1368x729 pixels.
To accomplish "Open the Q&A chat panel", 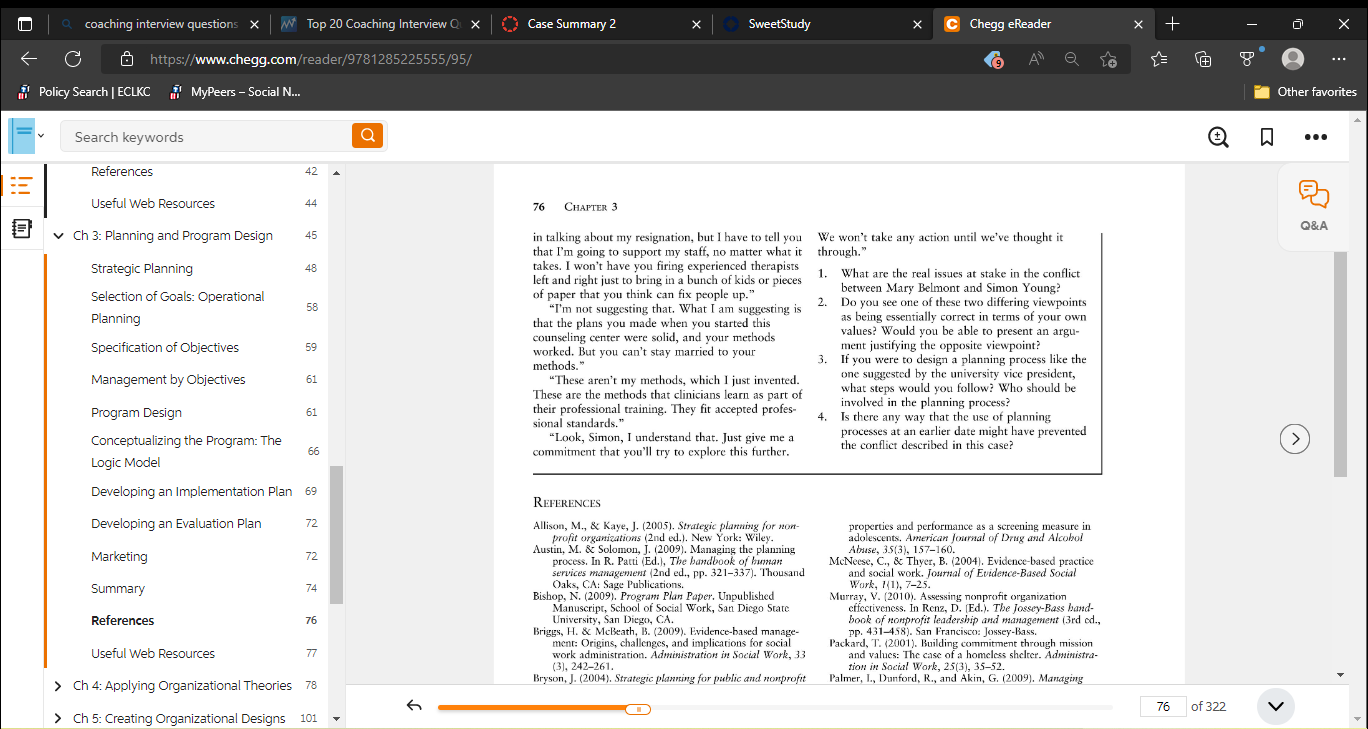I will click(1314, 206).
